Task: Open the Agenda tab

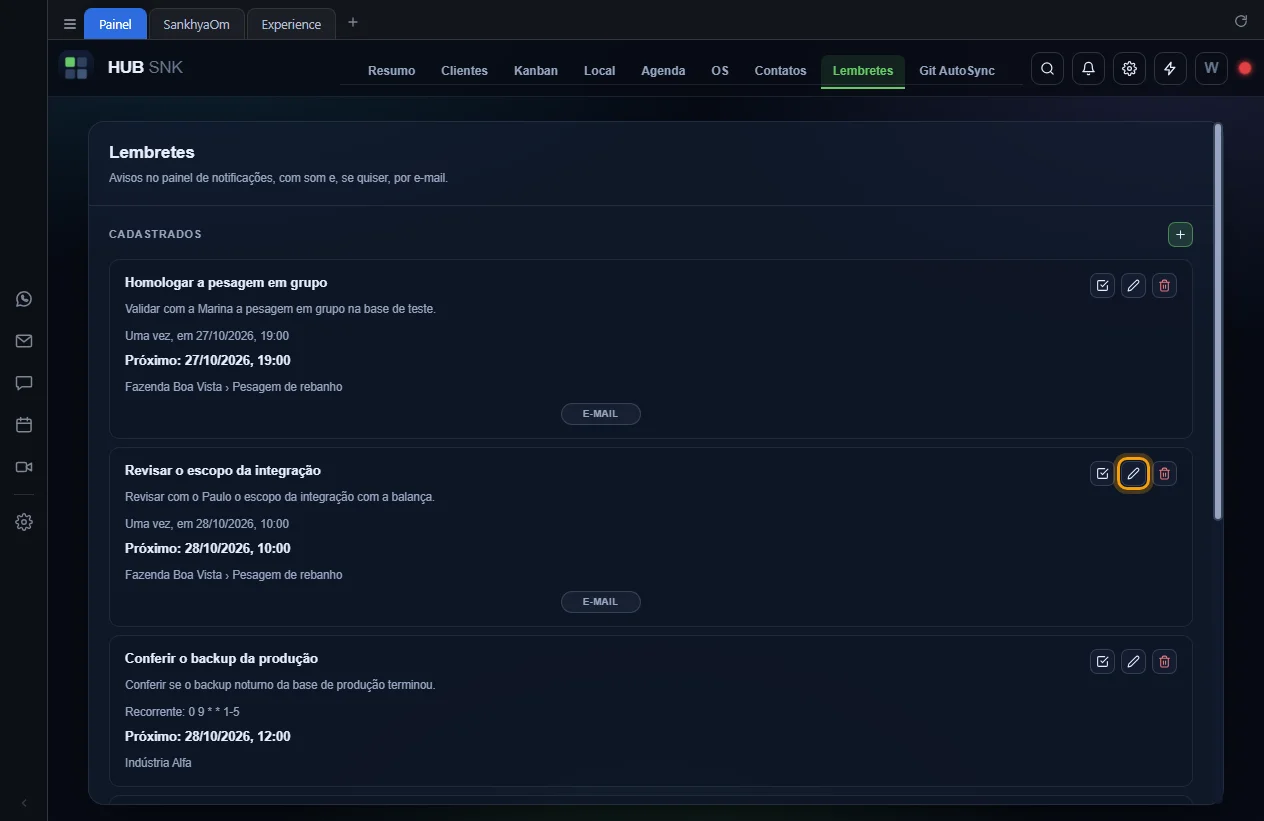Action: [663, 71]
